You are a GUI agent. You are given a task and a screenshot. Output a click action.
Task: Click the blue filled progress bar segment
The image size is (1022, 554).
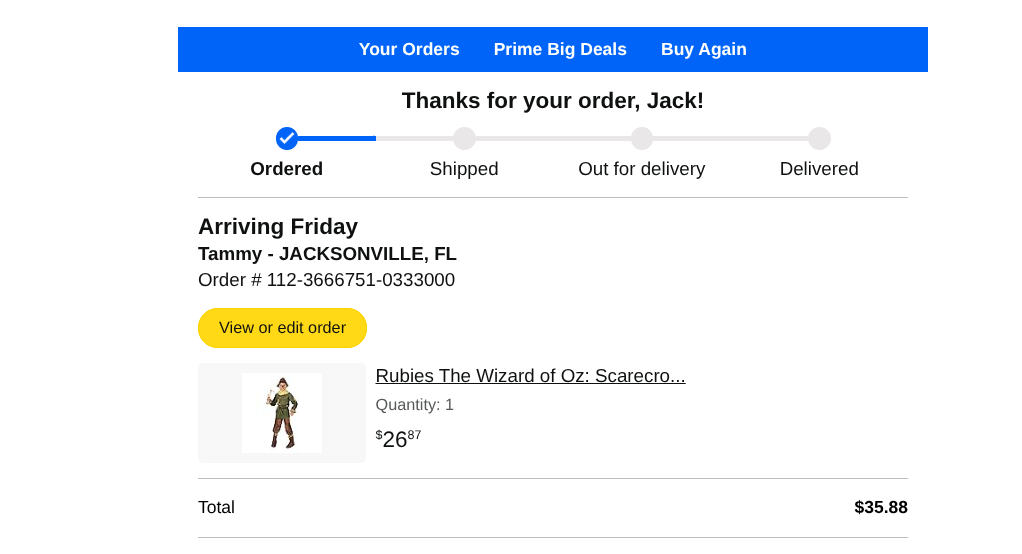pos(337,138)
